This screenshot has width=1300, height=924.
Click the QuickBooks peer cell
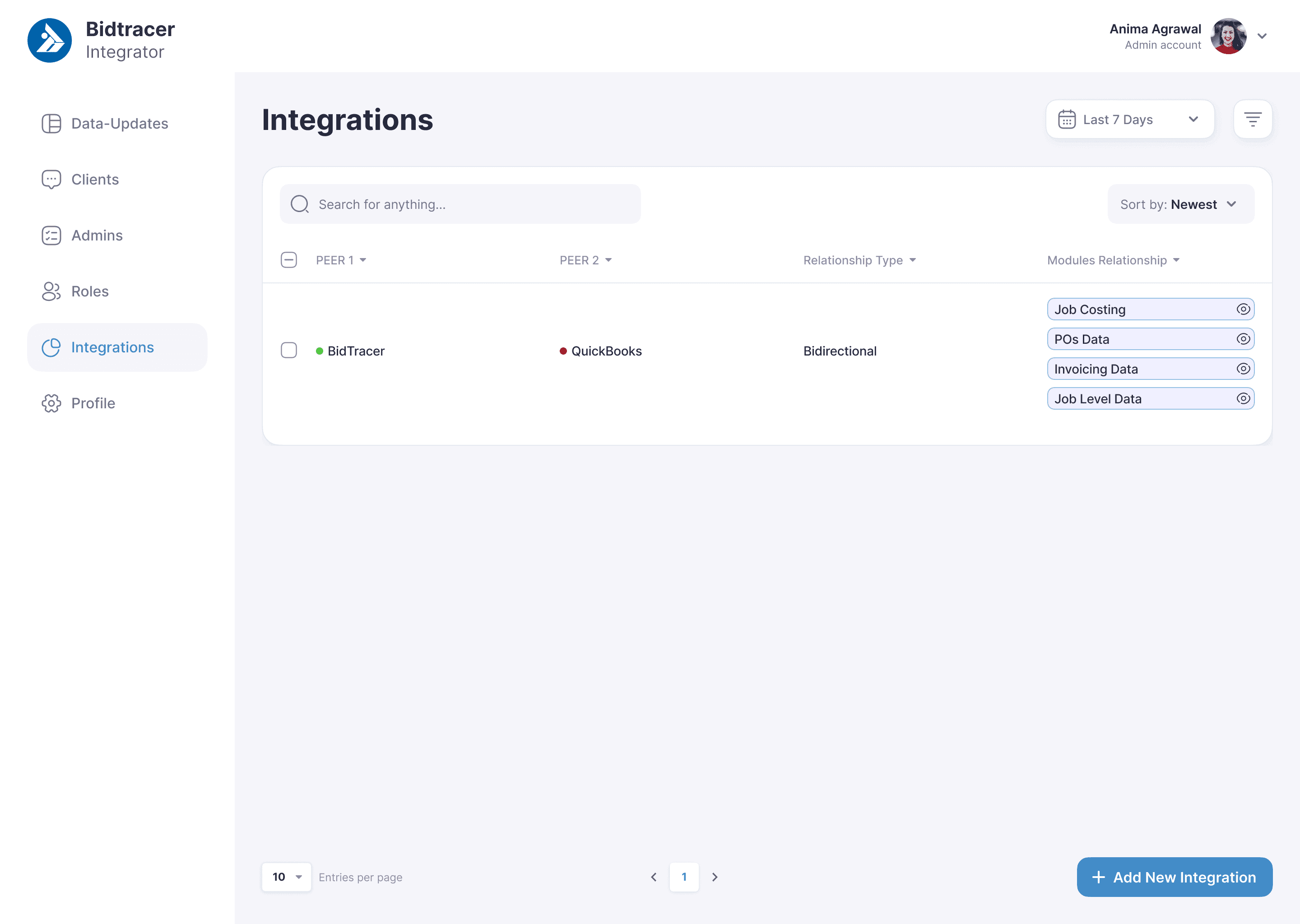(600, 351)
